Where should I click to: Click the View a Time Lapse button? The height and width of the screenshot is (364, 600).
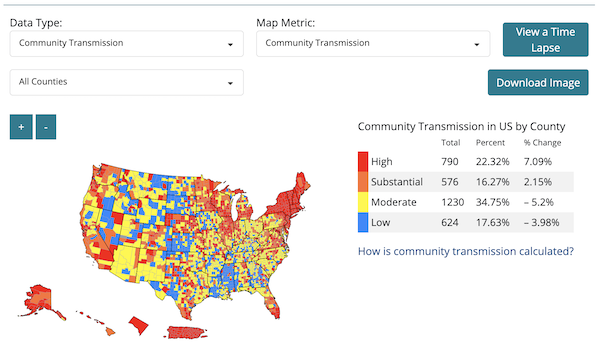tap(545, 40)
